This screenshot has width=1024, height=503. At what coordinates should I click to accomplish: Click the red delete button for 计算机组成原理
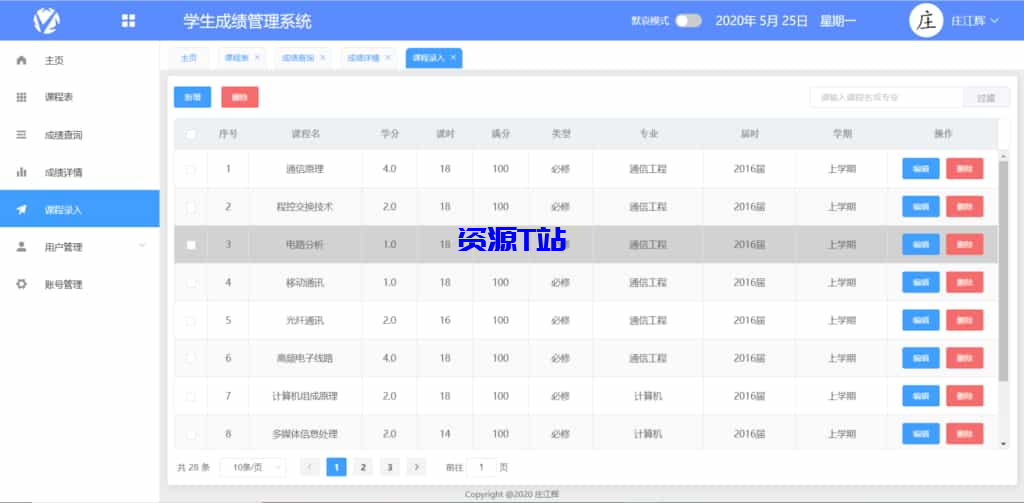965,396
